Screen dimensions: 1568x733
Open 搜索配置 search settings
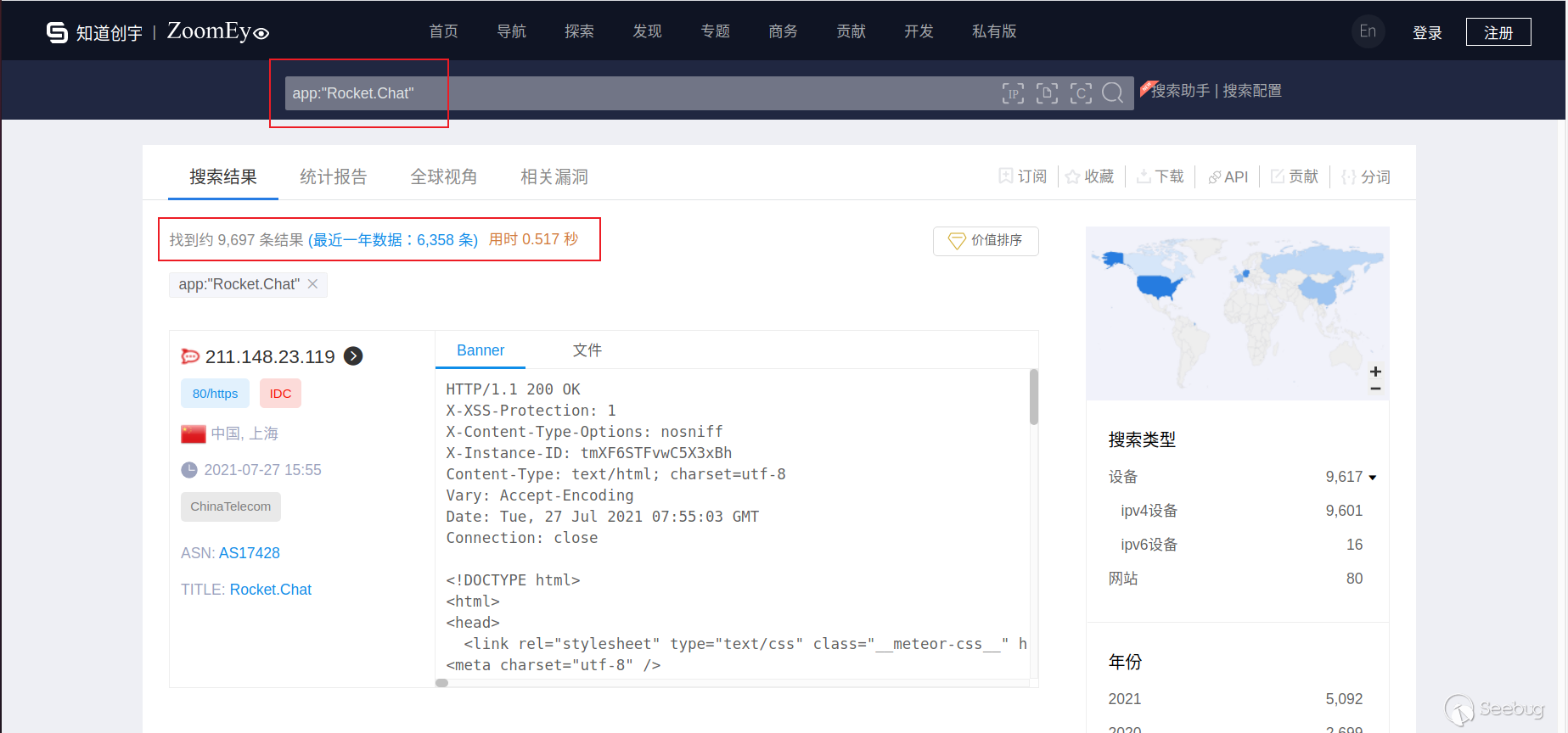pos(1252,91)
